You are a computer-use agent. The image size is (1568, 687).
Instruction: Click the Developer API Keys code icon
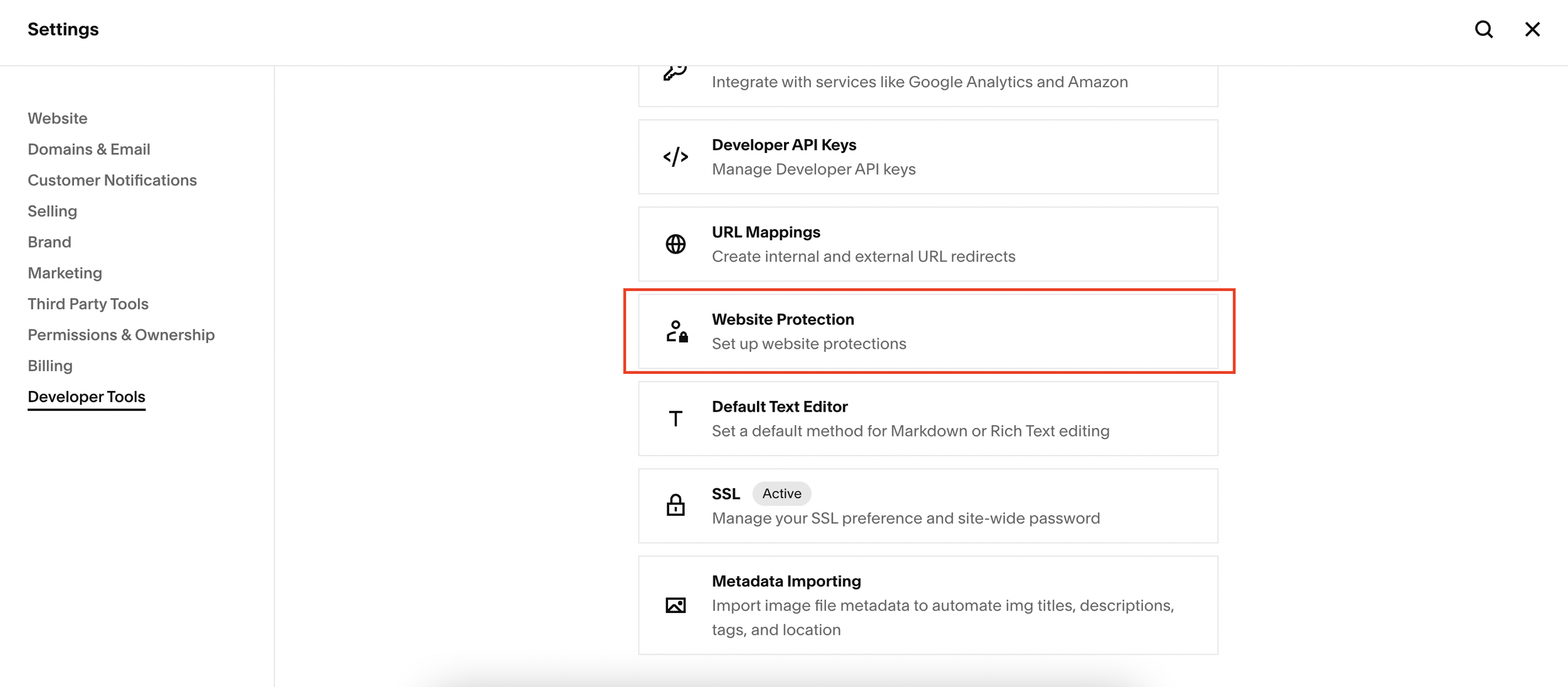675,157
